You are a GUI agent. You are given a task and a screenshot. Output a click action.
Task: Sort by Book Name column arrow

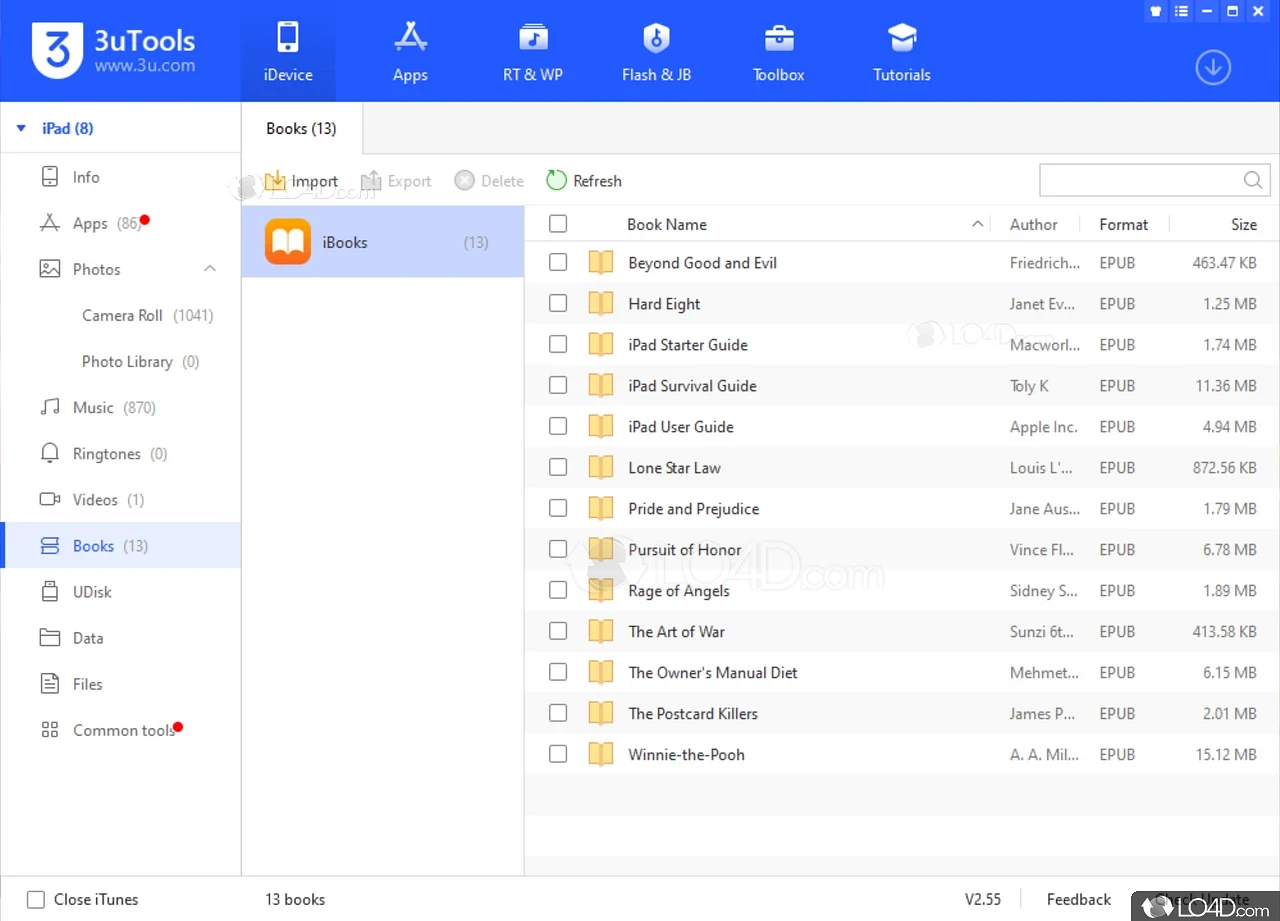[x=977, y=224]
